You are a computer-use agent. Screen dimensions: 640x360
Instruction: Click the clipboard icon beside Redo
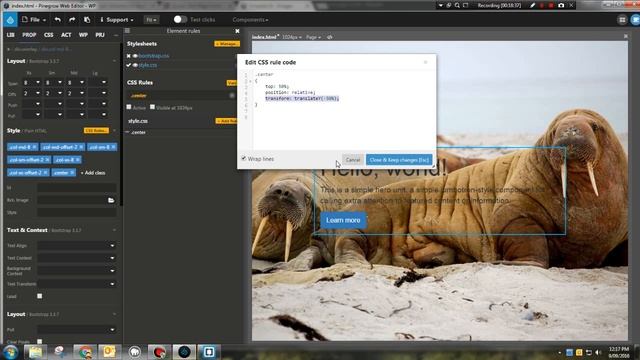[87, 20]
